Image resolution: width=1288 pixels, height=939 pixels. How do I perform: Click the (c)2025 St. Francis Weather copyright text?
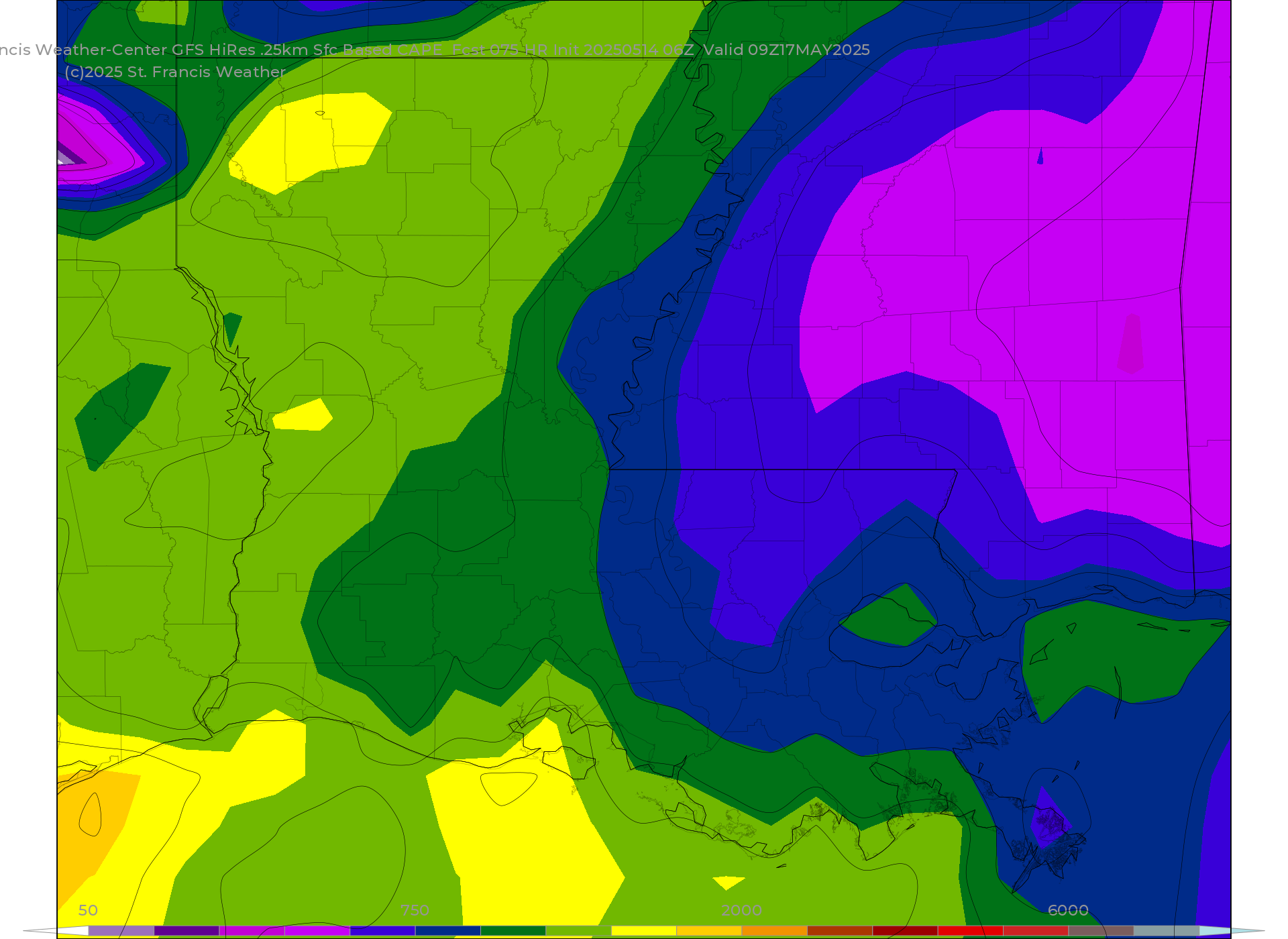pyautogui.click(x=175, y=72)
